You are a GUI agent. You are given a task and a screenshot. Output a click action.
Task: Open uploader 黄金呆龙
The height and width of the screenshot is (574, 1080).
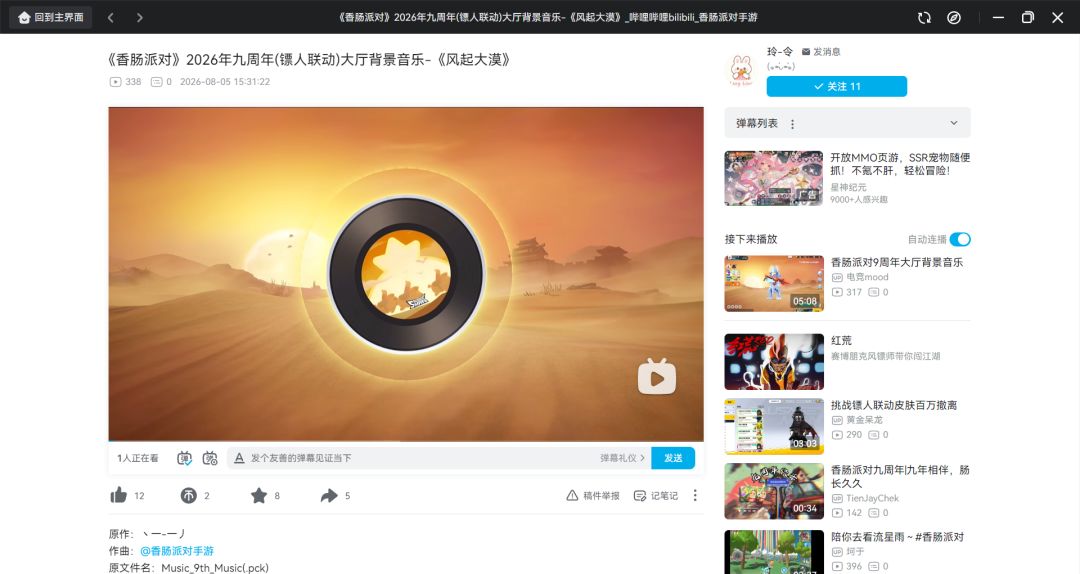pyautogui.click(x=864, y=420)
